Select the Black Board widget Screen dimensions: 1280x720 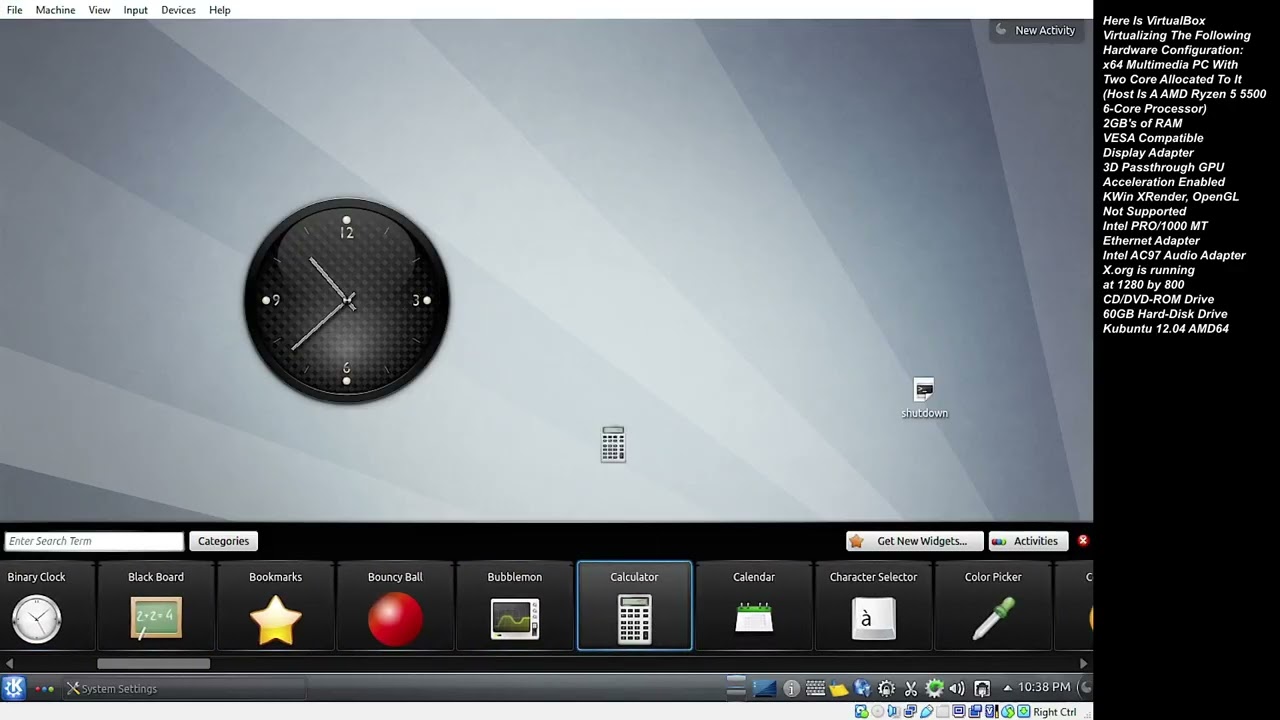click(x=156, y=607)
